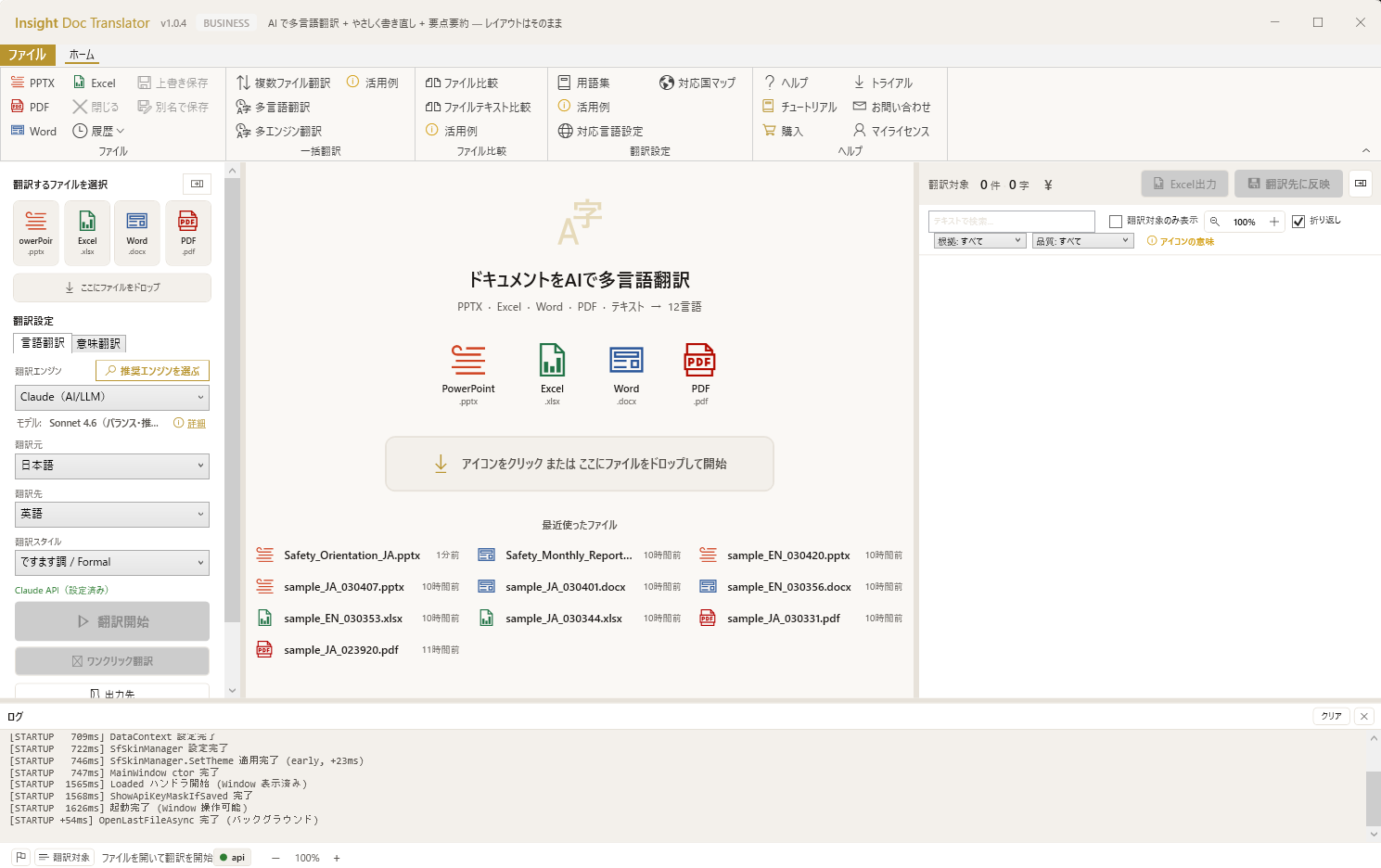Viewport: 1381px width, 868px height.
Task: Open the 用語集 glossary
Action: click(x=583, y=83)
